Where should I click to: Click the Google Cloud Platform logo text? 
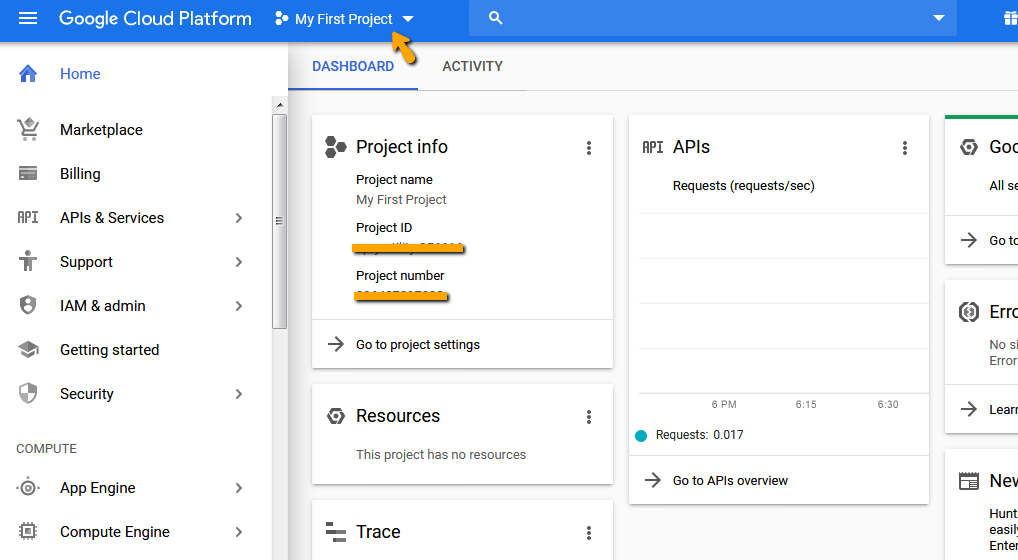(155, 19)
